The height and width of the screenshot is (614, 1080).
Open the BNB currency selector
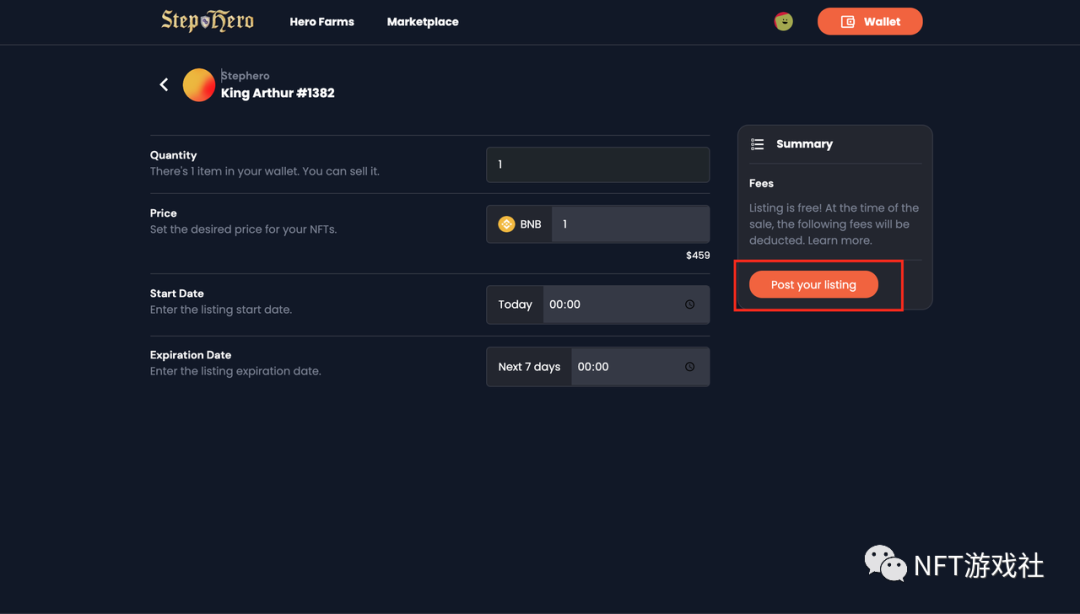519,224
